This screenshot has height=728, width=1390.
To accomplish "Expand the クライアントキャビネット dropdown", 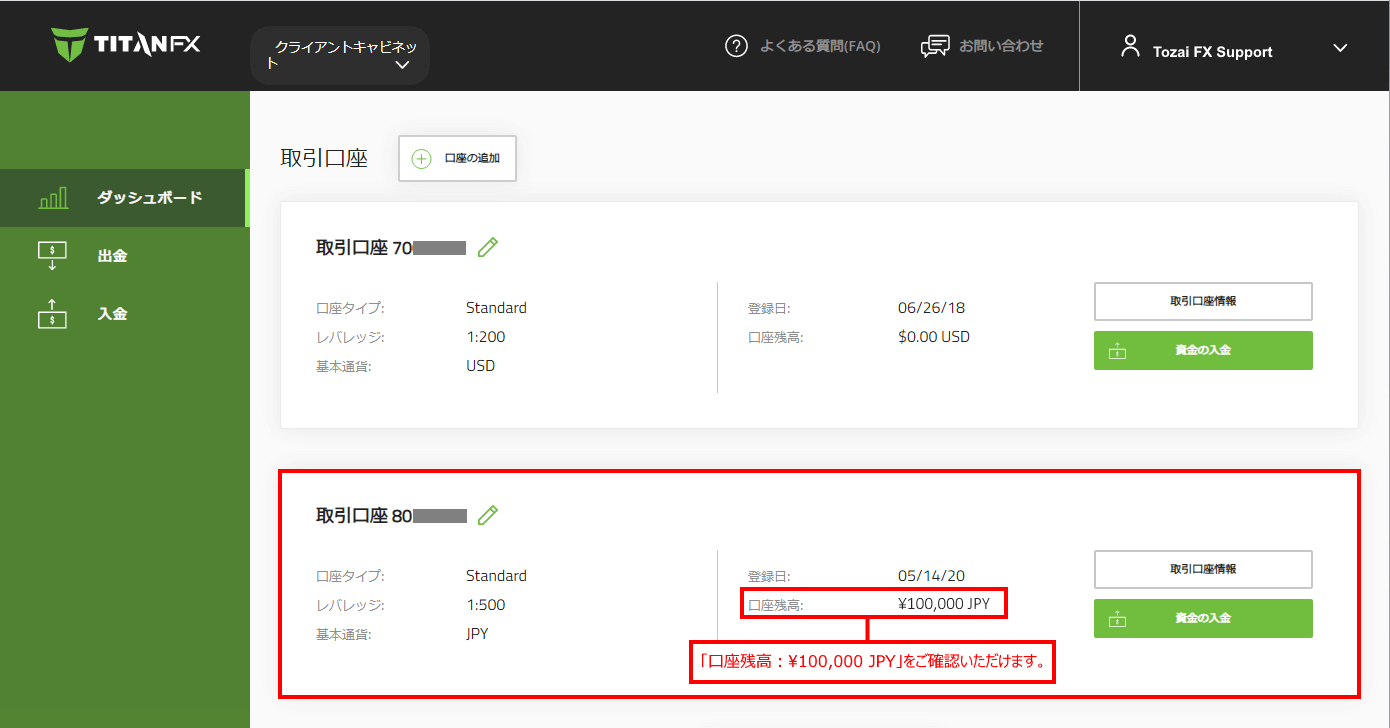I will 403,64.
